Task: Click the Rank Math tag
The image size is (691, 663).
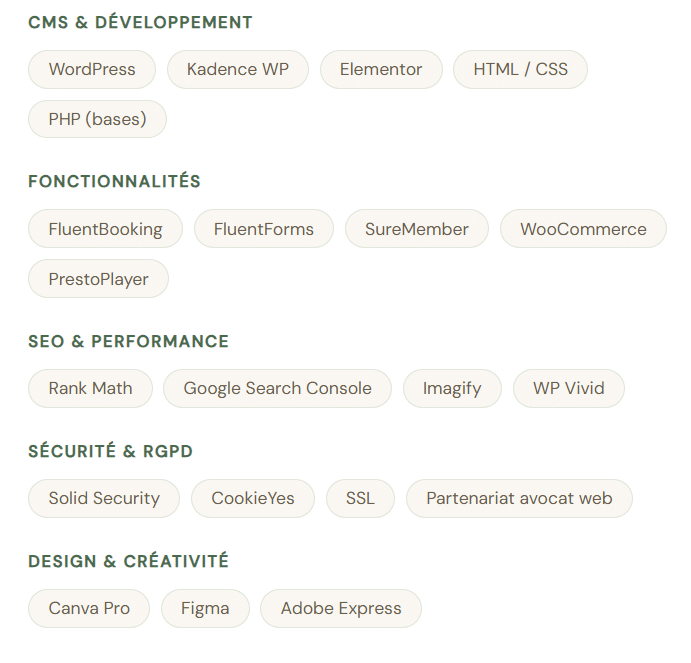Action: coord(90,389)
